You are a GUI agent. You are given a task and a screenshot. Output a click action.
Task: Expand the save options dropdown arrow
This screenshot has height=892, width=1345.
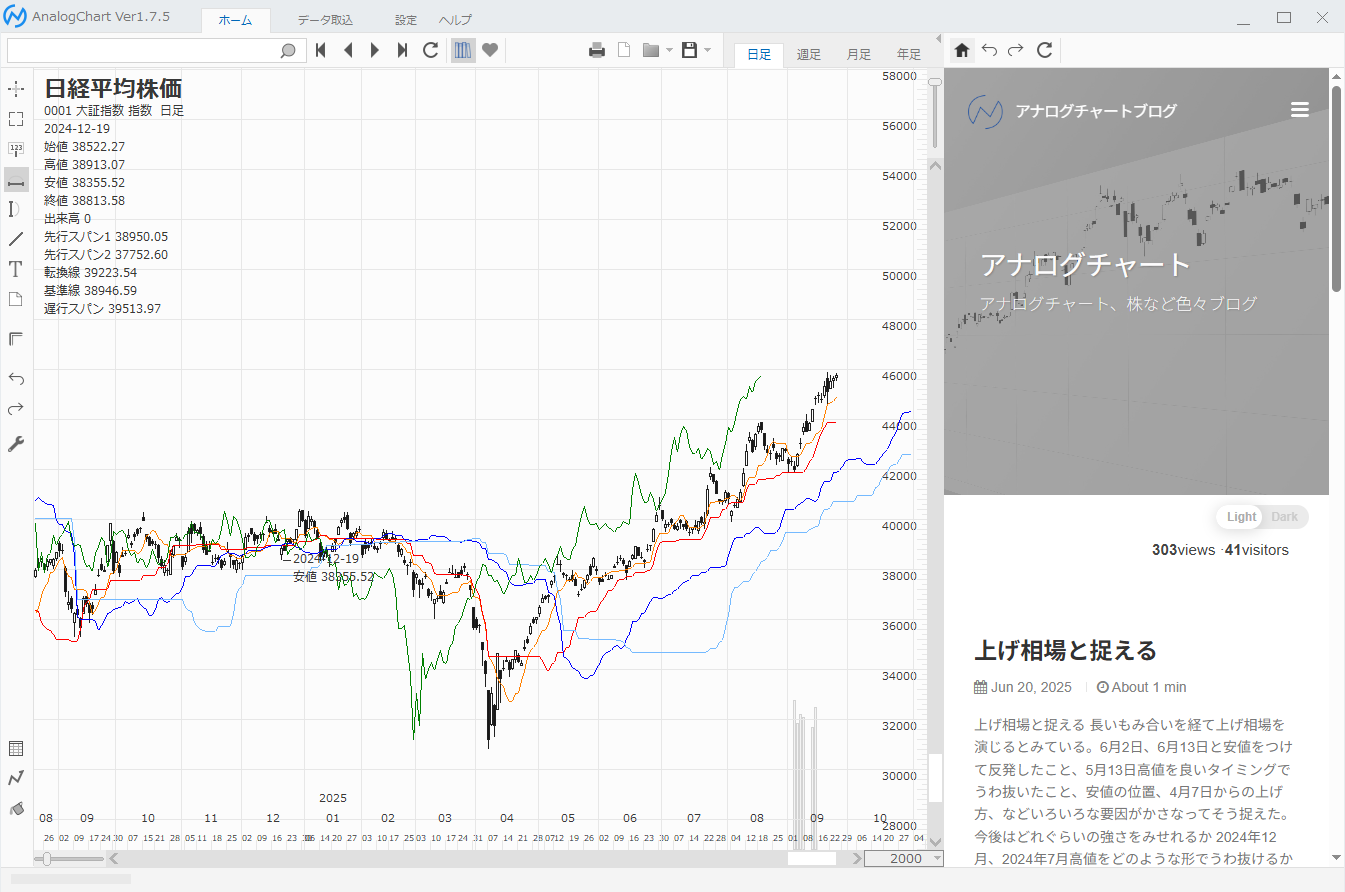pos(707,50)
